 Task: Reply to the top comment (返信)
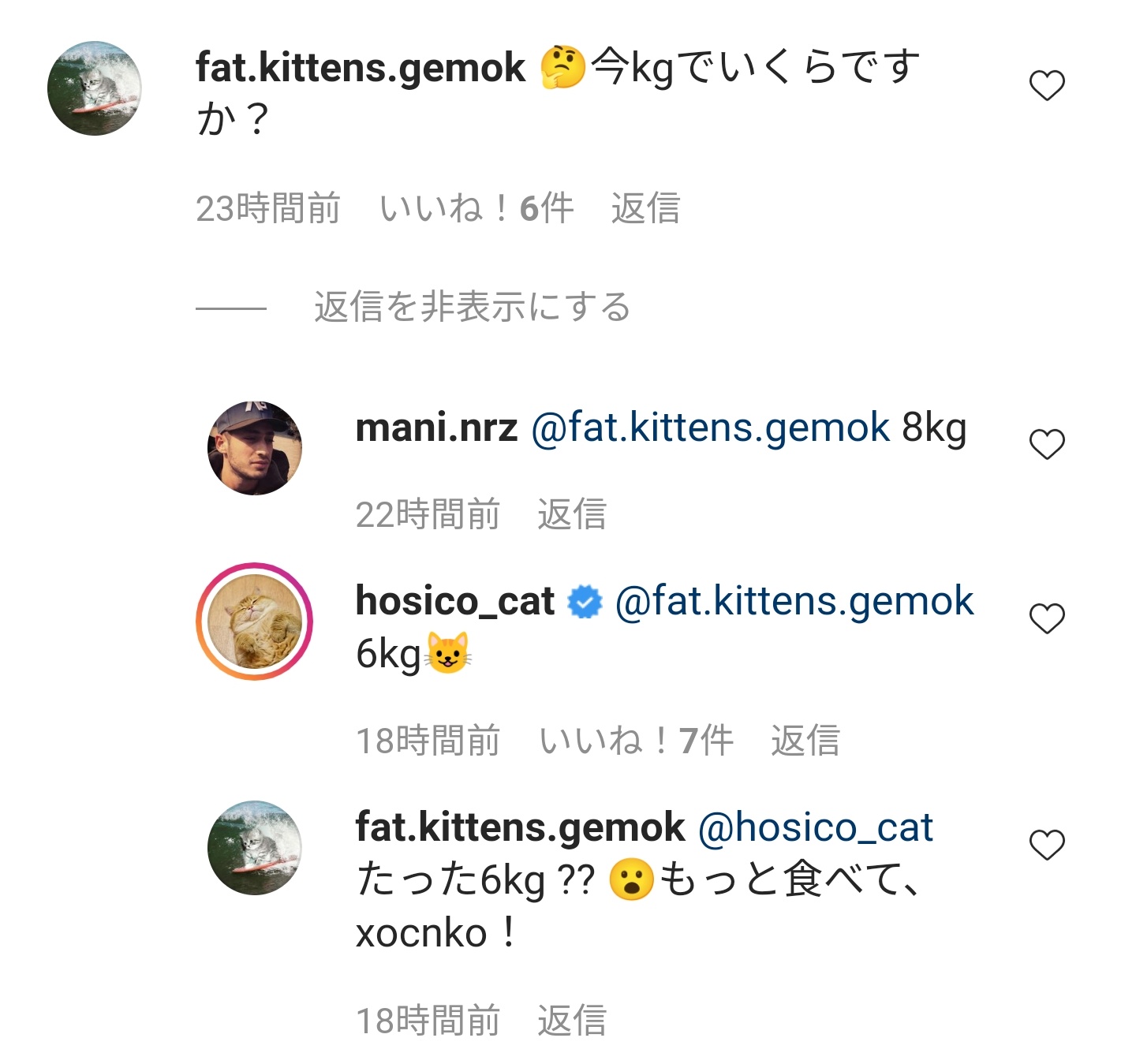point(645,209)
